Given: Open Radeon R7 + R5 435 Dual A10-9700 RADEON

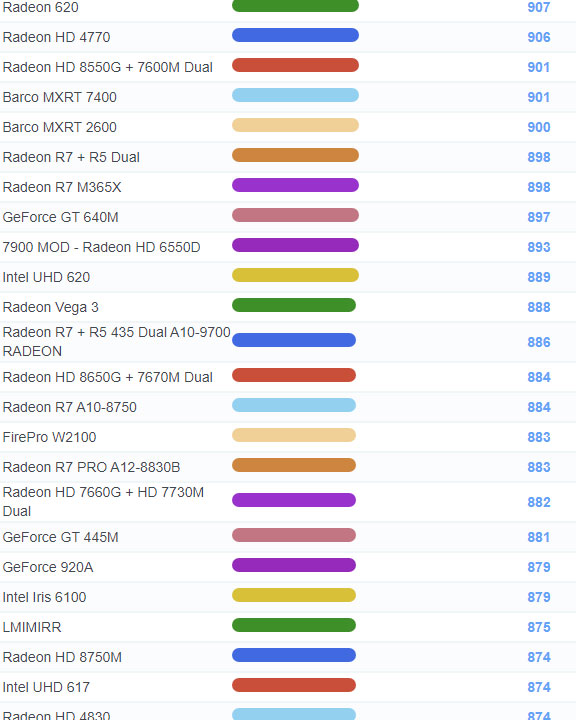Looking at the screenshot, I should click(116, 342).
